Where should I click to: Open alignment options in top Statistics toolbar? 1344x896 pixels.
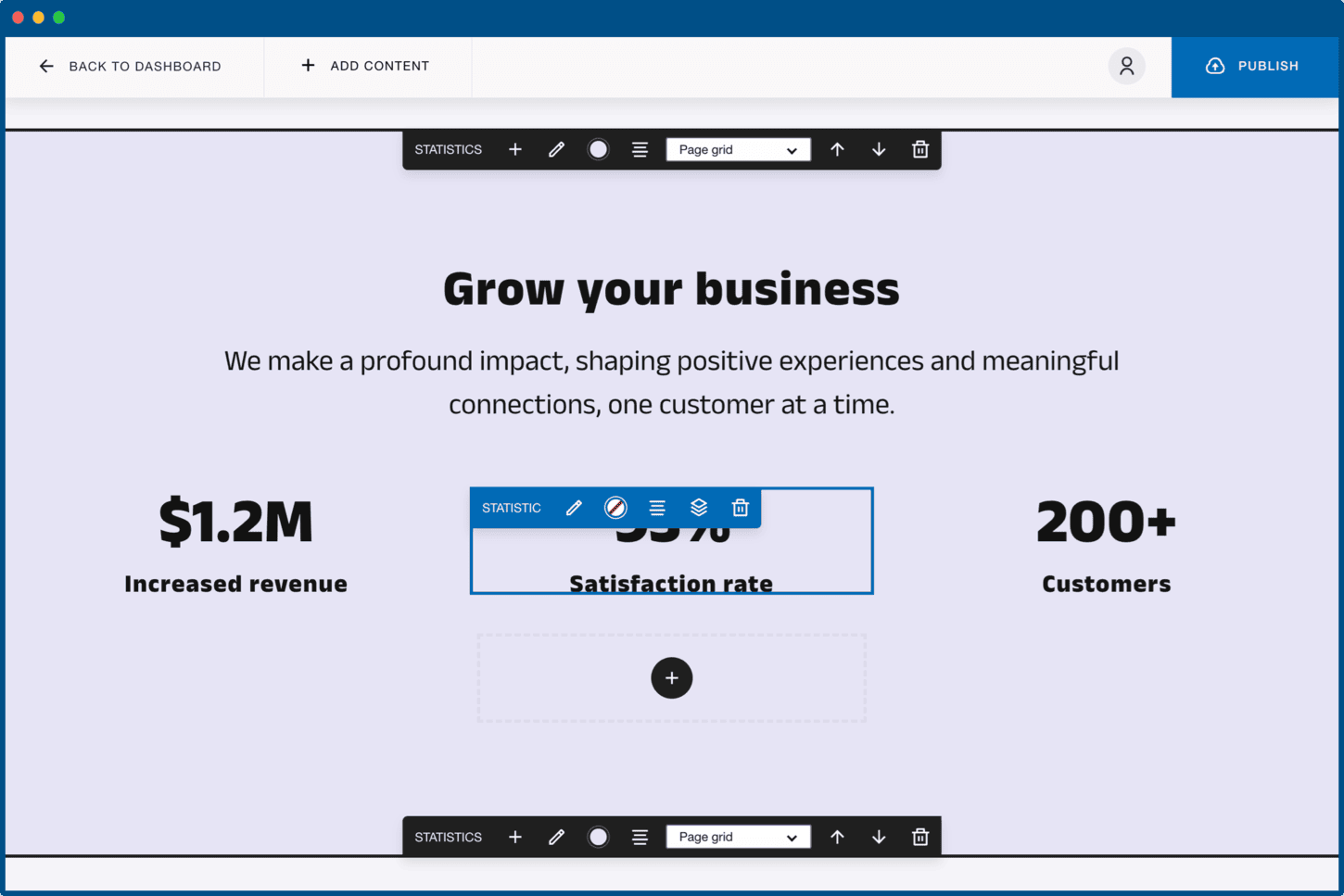pyautogui.click(x=640, y=149)
